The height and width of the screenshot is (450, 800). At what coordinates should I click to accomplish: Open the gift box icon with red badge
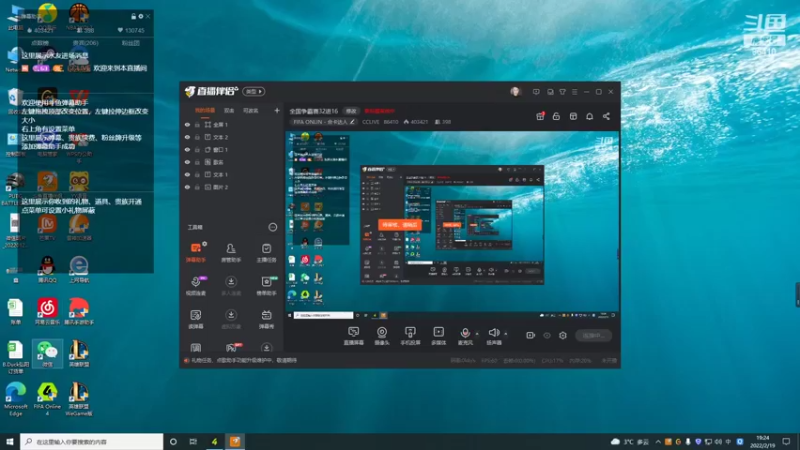pyautogui.click(x=540, y=116)
